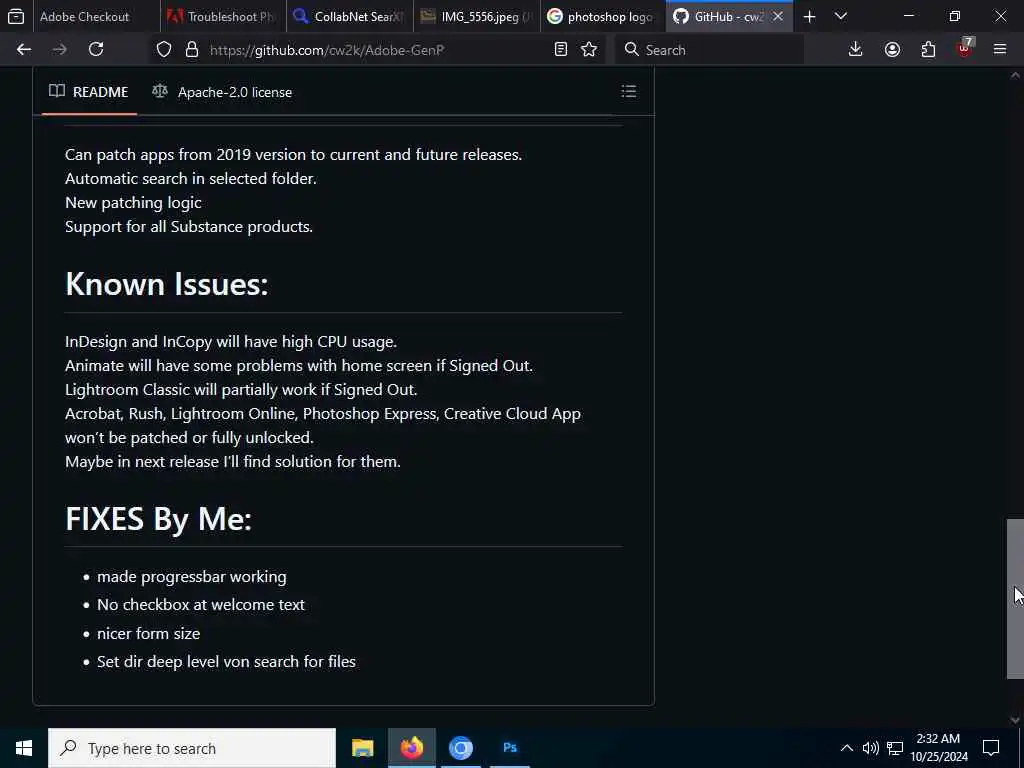Click the scrollbar down arrow
Viewport: 1024px width, 768px height.
(x=1014, y=720)
